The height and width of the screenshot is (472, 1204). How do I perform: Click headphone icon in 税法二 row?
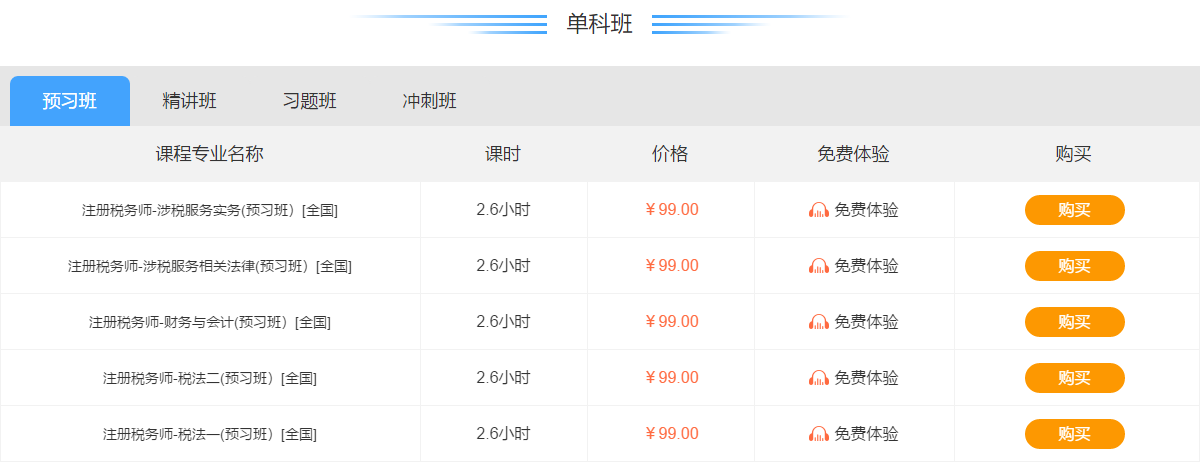click(819, 378)
